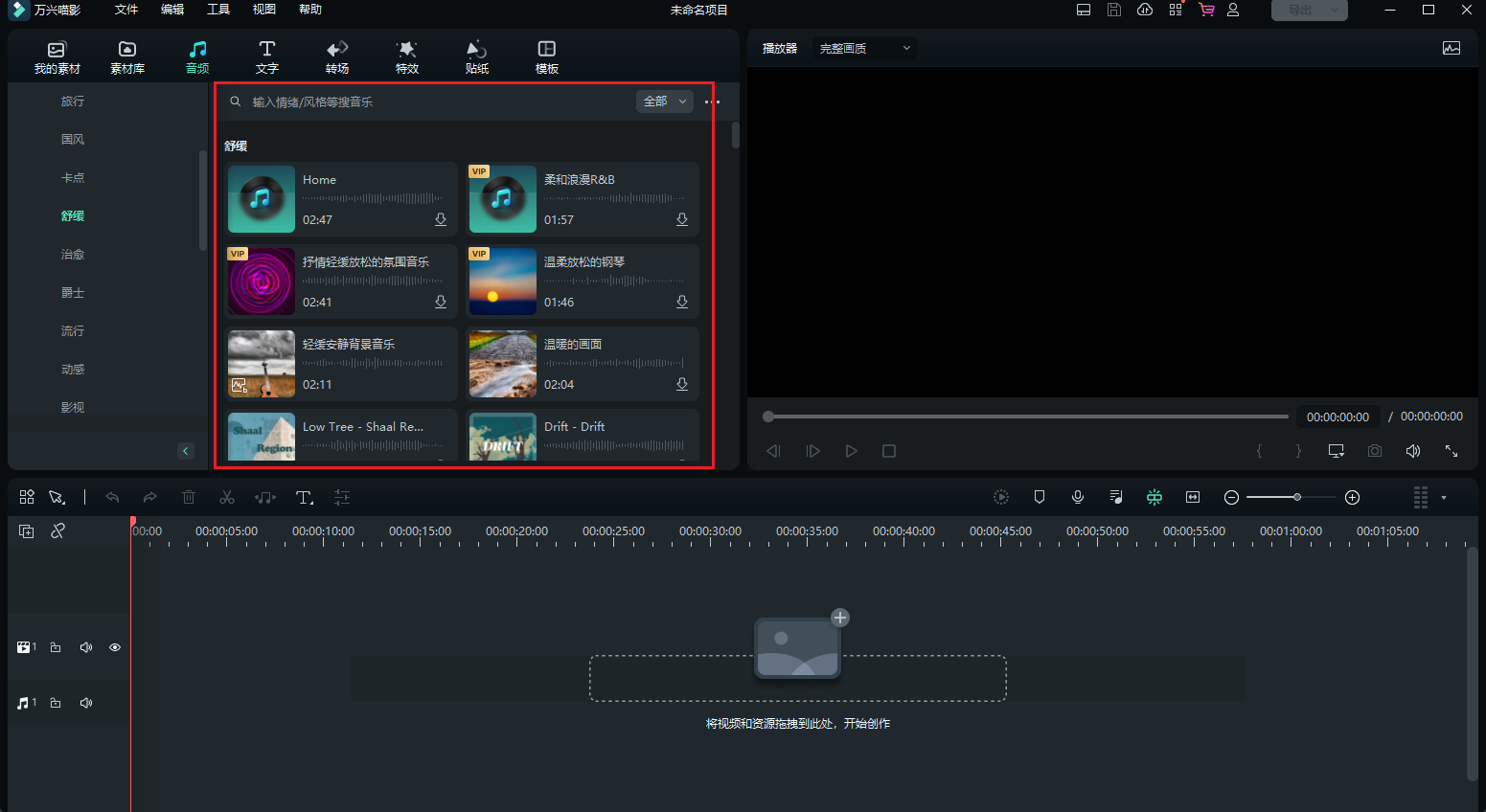The height and width of the screenshot is (812, 1486).
Task: Select the text tool in timeline toolbar
Action: pyautogui.click(x=304, y=497)
